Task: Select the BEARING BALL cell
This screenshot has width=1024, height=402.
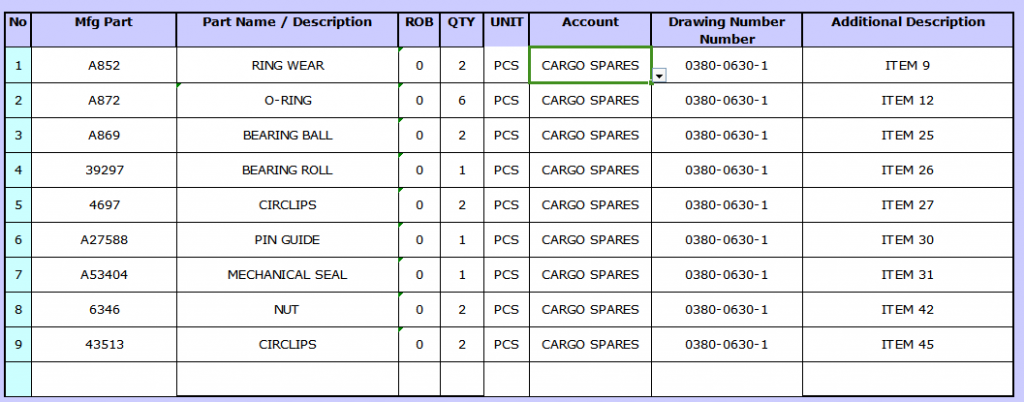Action: [x=287, y=135]
